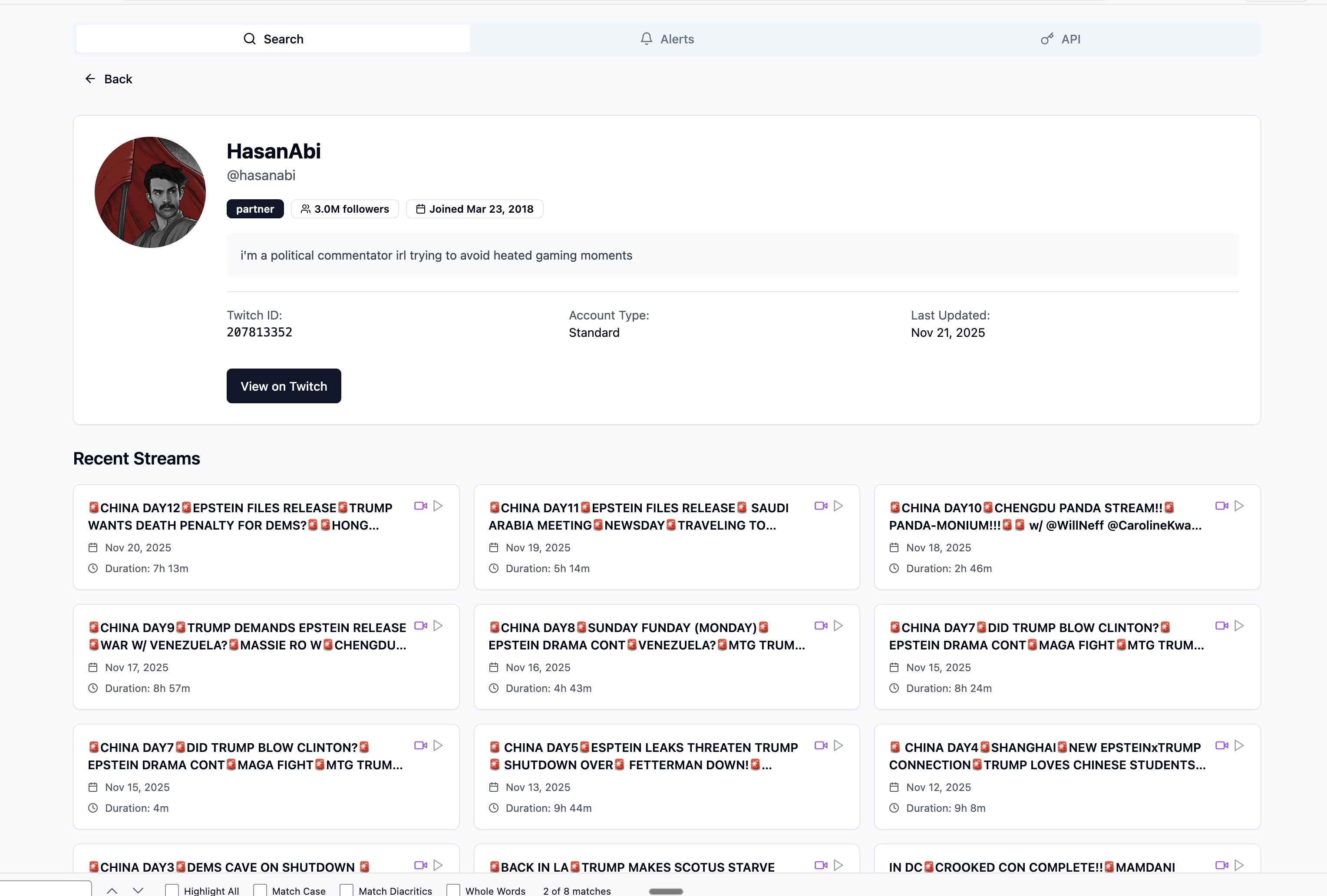Click the Nov 13, 2025 stream date
Screen dimensions: 1327x896
tap(538, 787)
